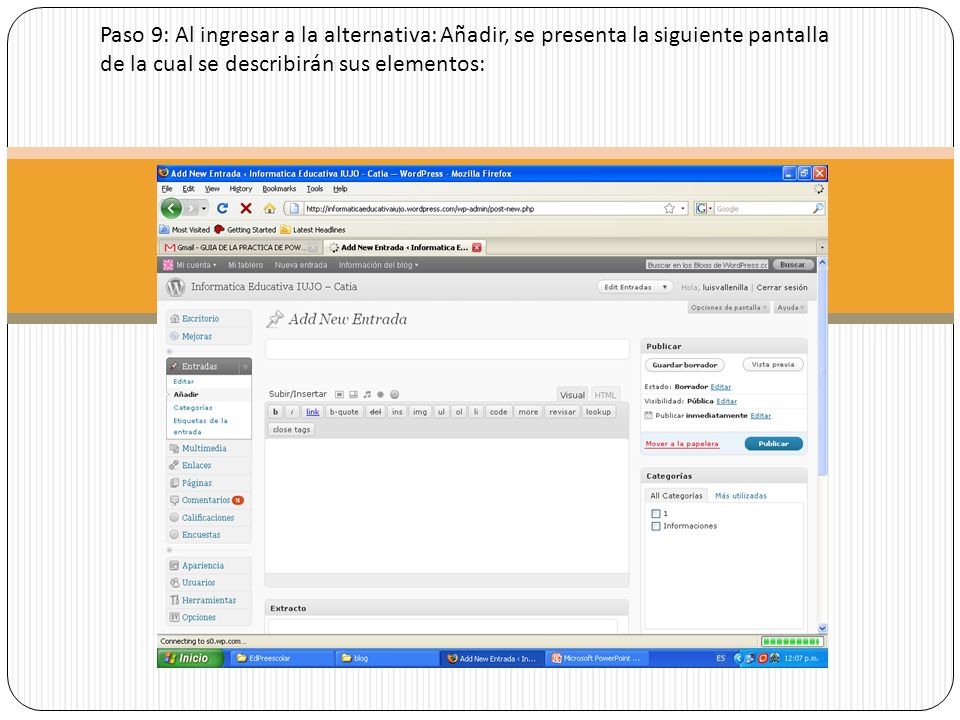Viewport: 960px width, 720px height.
Task: Open the Windows Inicio start button
Action: 190,658
